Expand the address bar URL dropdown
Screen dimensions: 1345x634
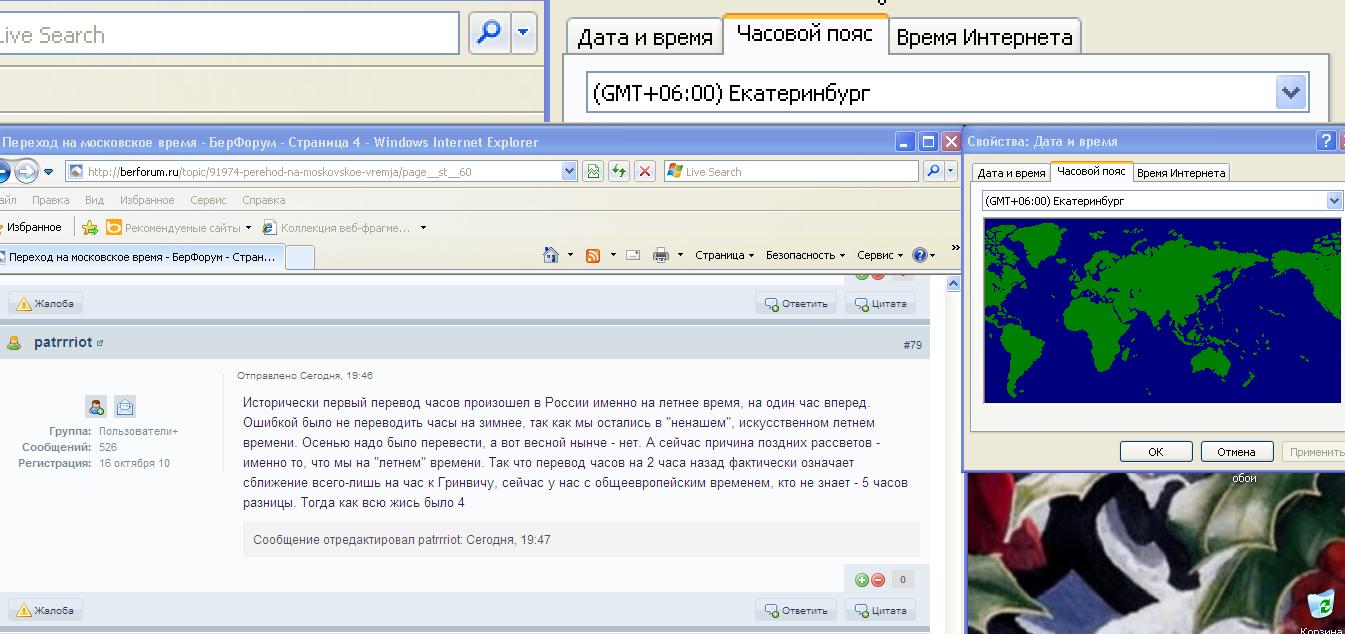[x=569, y=171]
